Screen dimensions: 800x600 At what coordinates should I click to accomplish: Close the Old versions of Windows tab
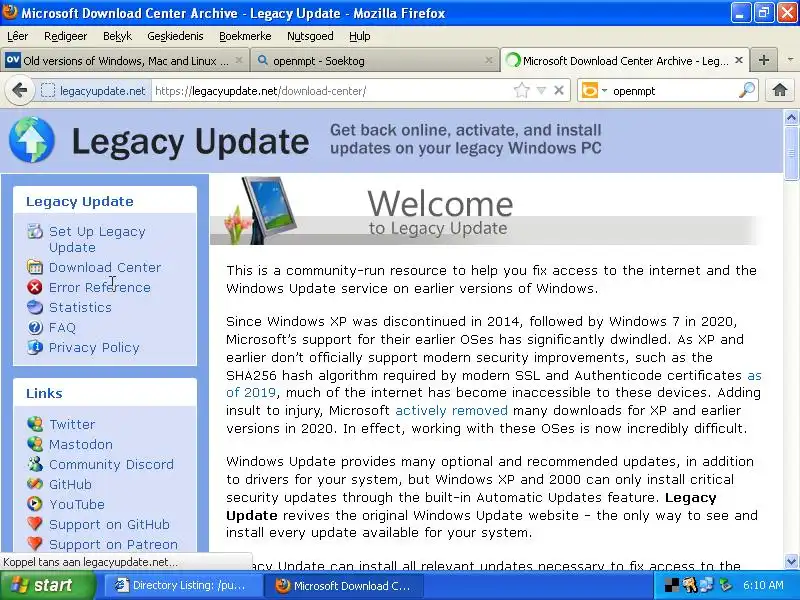[238, 60]
